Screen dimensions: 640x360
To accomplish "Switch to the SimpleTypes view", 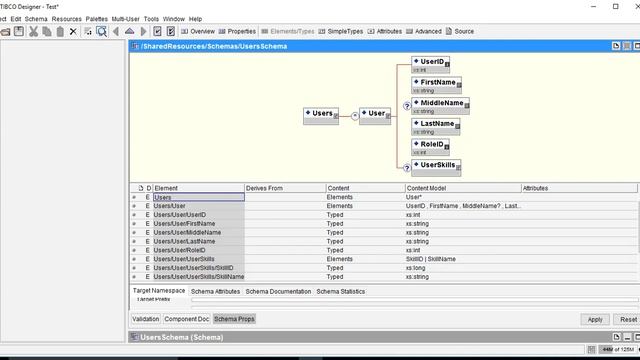I will pos(341,31).
